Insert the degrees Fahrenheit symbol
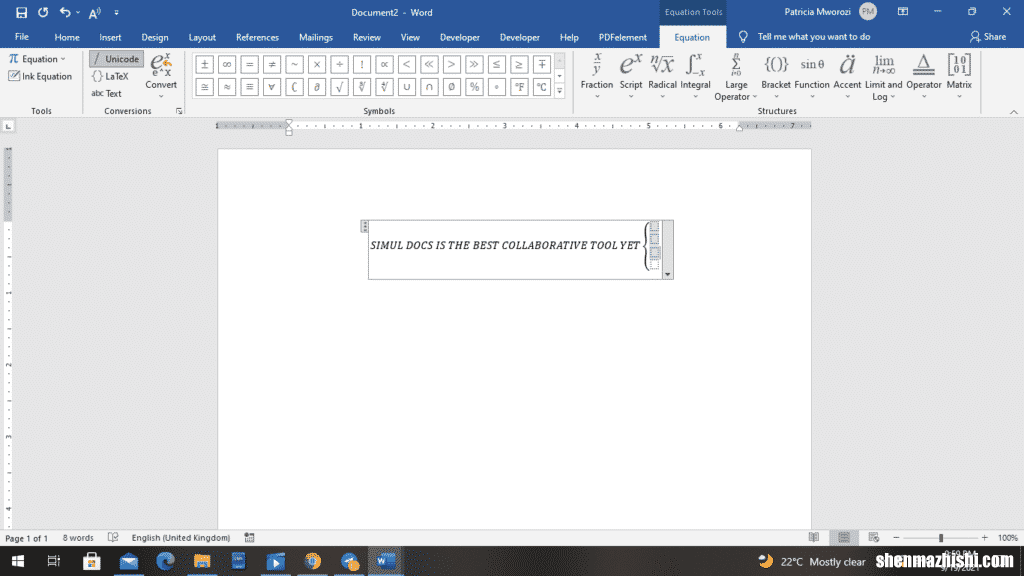 click(x=519, y=87)
